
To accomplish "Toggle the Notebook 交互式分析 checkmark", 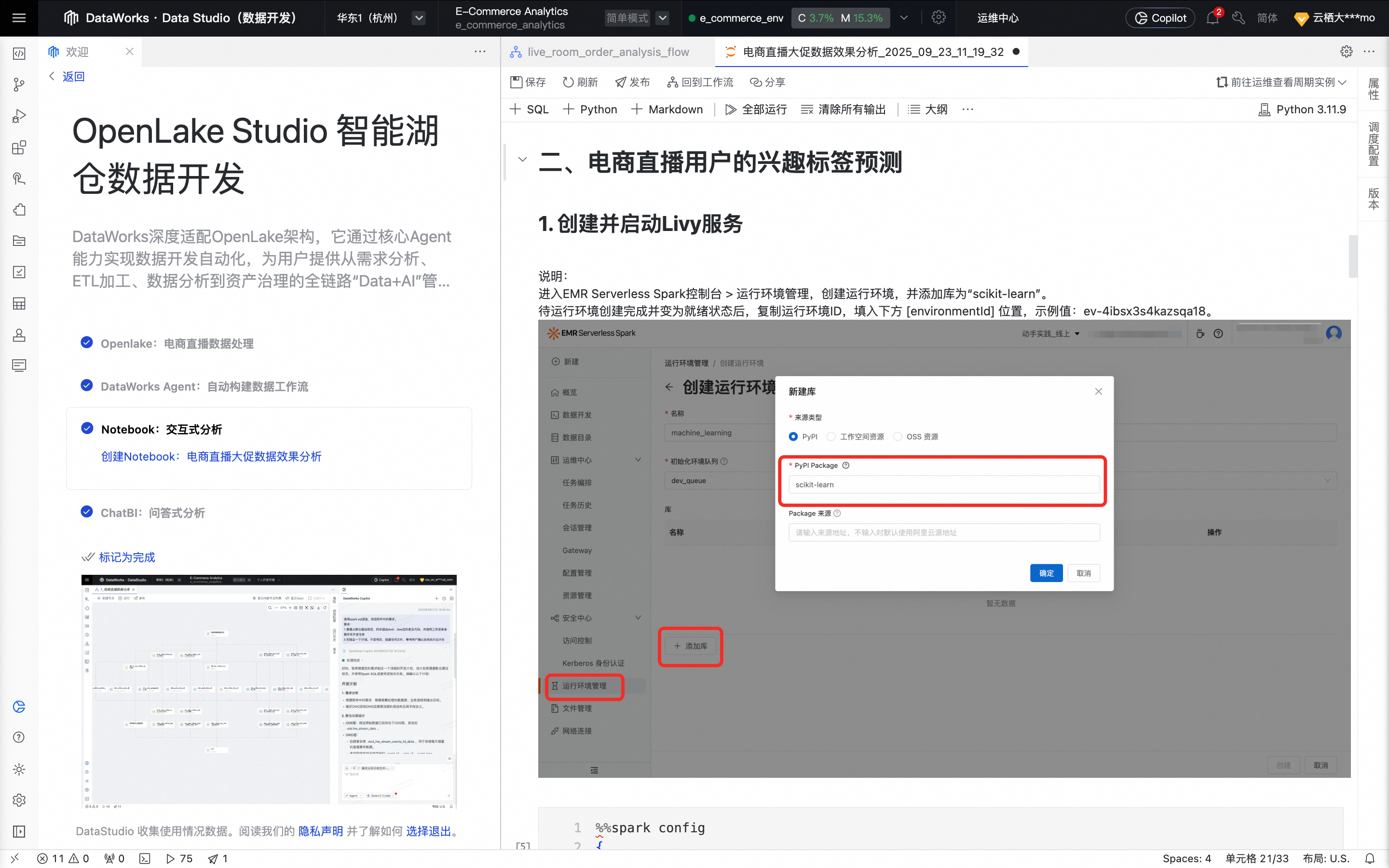I will [x=87, y=428].
